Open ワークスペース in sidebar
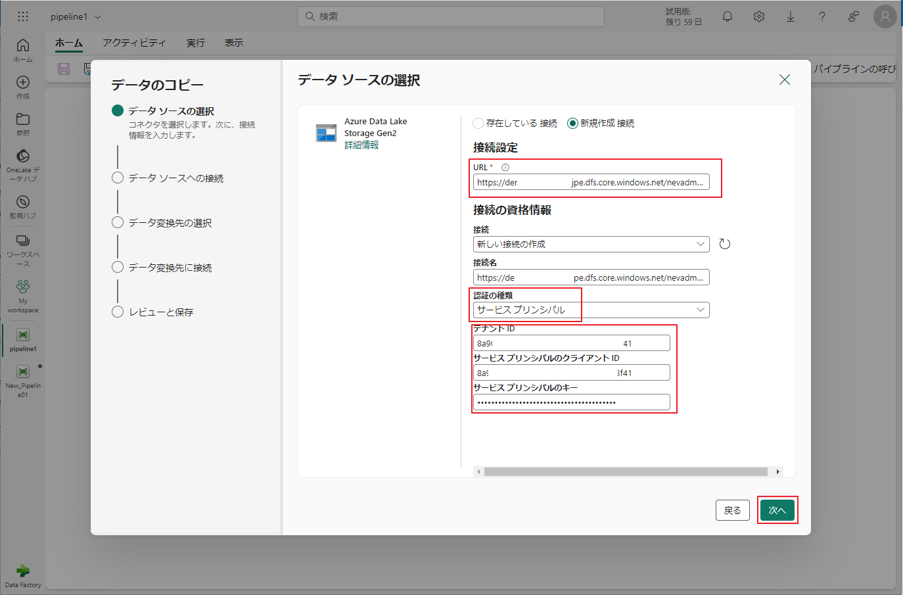Viewport: 903px width, 595px height. (x=23, y=251)
